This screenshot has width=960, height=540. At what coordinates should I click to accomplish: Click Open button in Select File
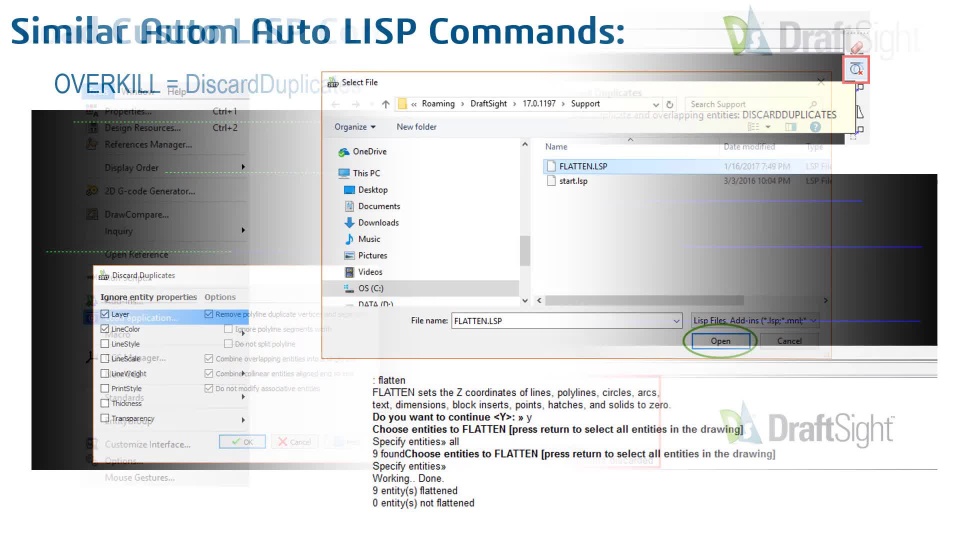click(x=720, y=341)
